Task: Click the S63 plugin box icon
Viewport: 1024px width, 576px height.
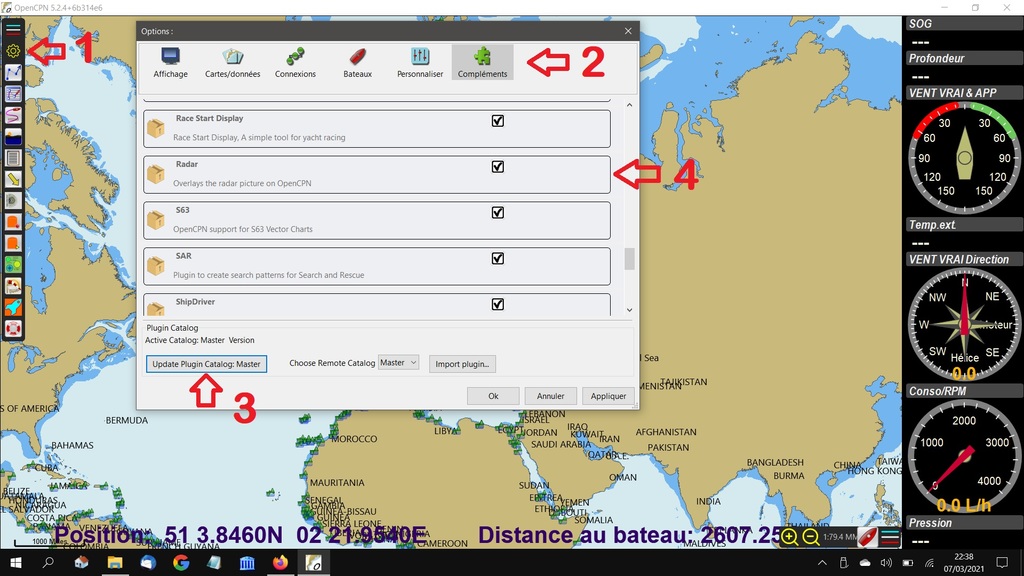Action: click(155, 219)
